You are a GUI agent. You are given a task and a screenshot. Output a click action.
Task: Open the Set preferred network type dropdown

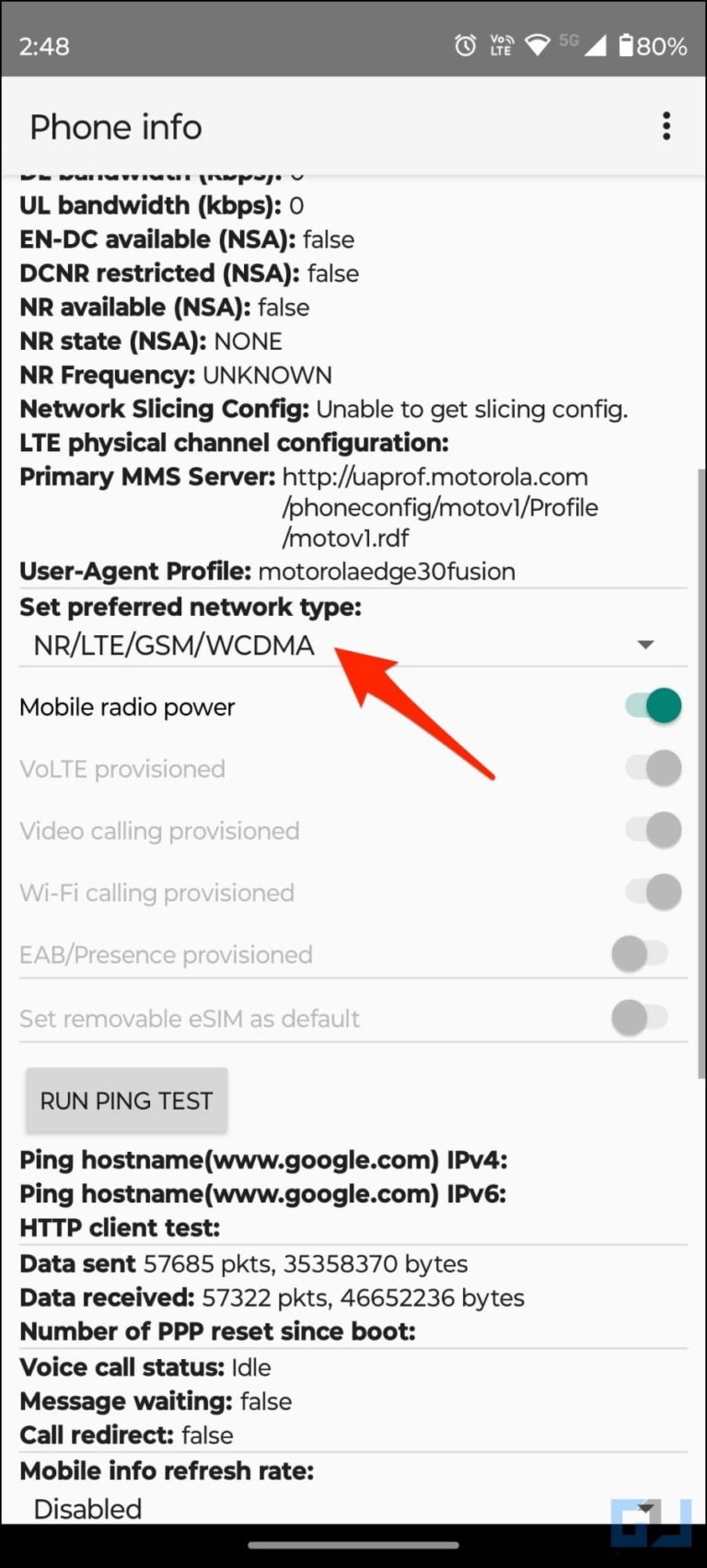pyautogui.click(x=645, y=645)
